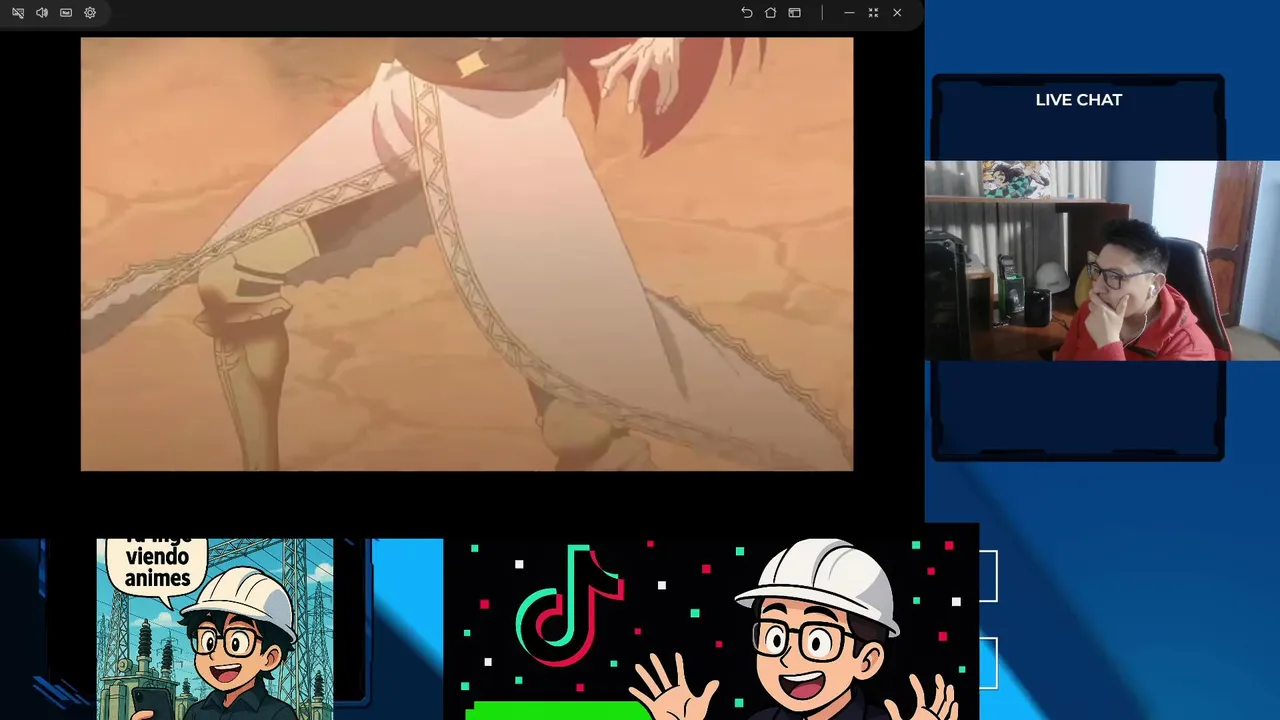Open settings via the gear icon
Image resolution: width=1280 pixels, height=720 pixels.
click(x=90, y=13)
